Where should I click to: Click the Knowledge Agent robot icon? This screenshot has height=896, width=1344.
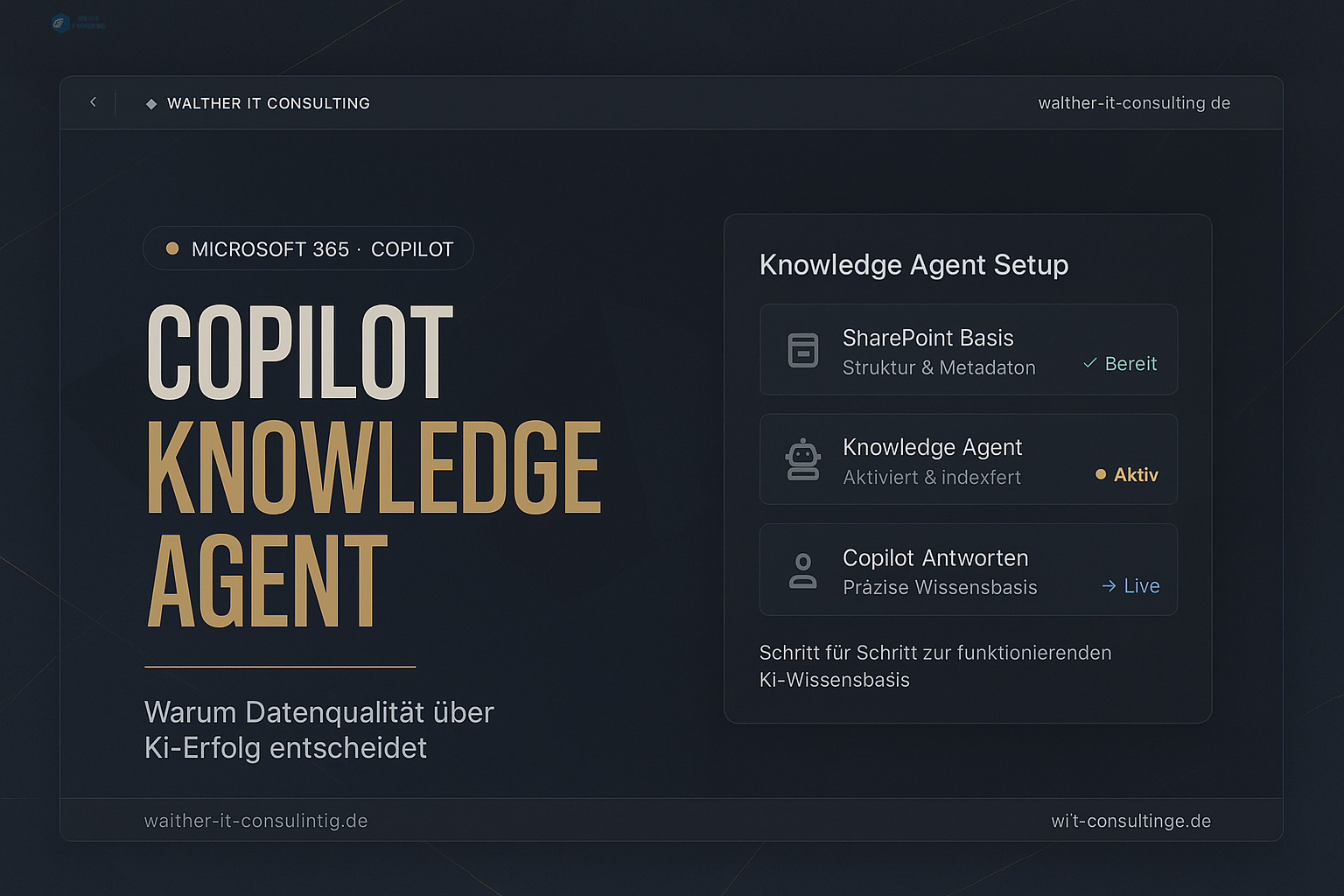803,460
